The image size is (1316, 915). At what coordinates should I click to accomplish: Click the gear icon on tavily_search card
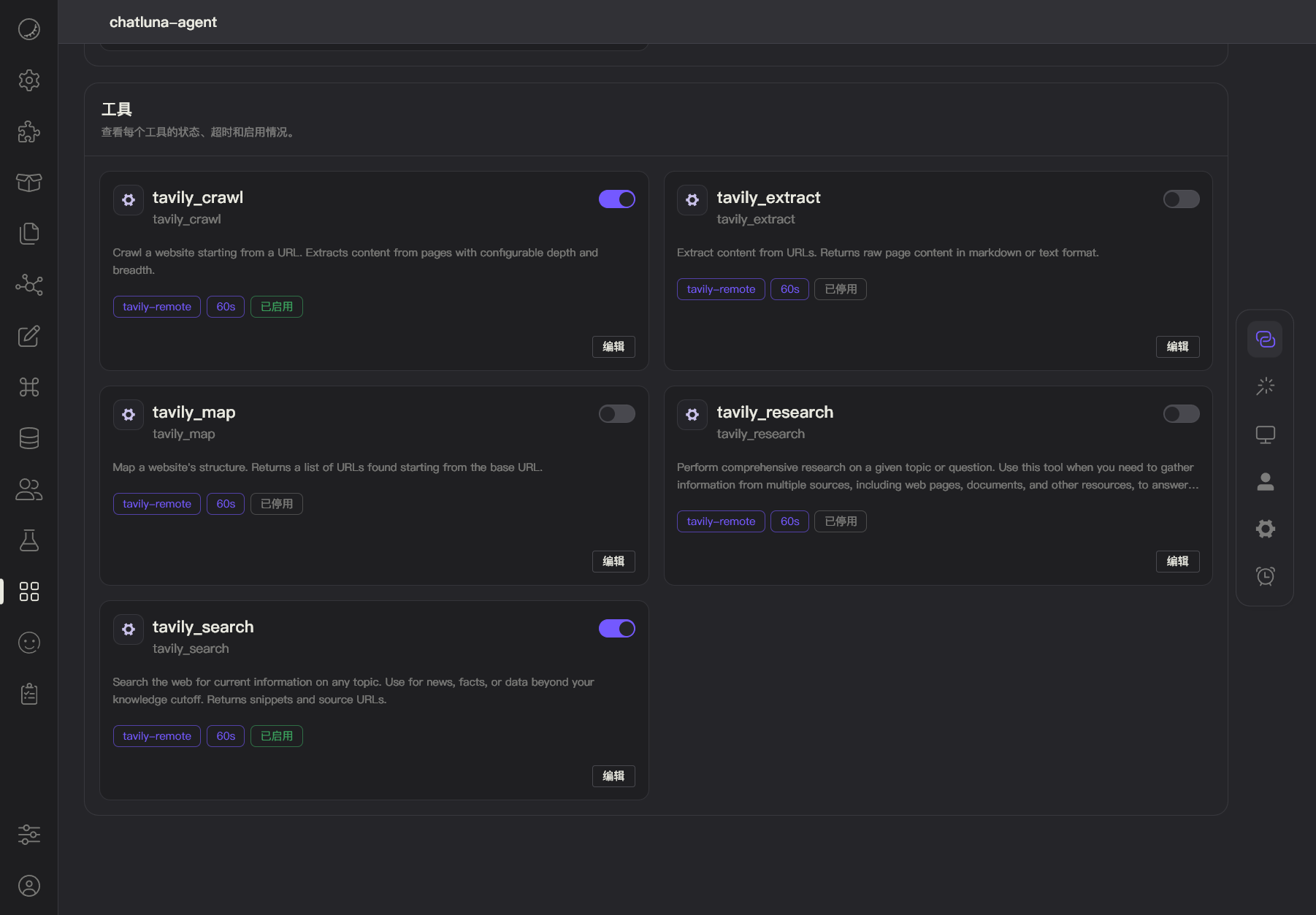[x=129, y=629]
